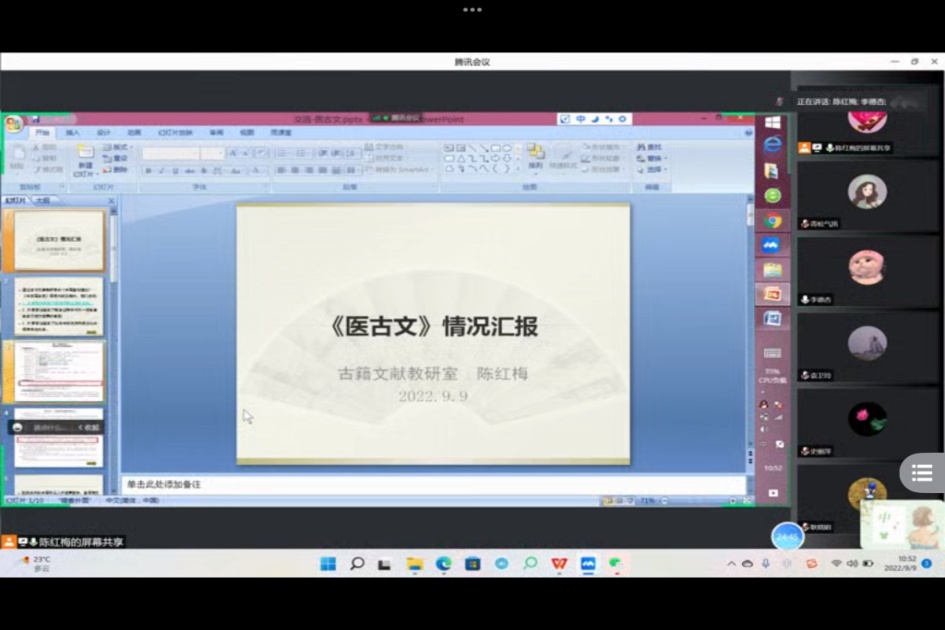Show hidden icons via the system tray chevron
945x630 pixels.
(731, 564)
